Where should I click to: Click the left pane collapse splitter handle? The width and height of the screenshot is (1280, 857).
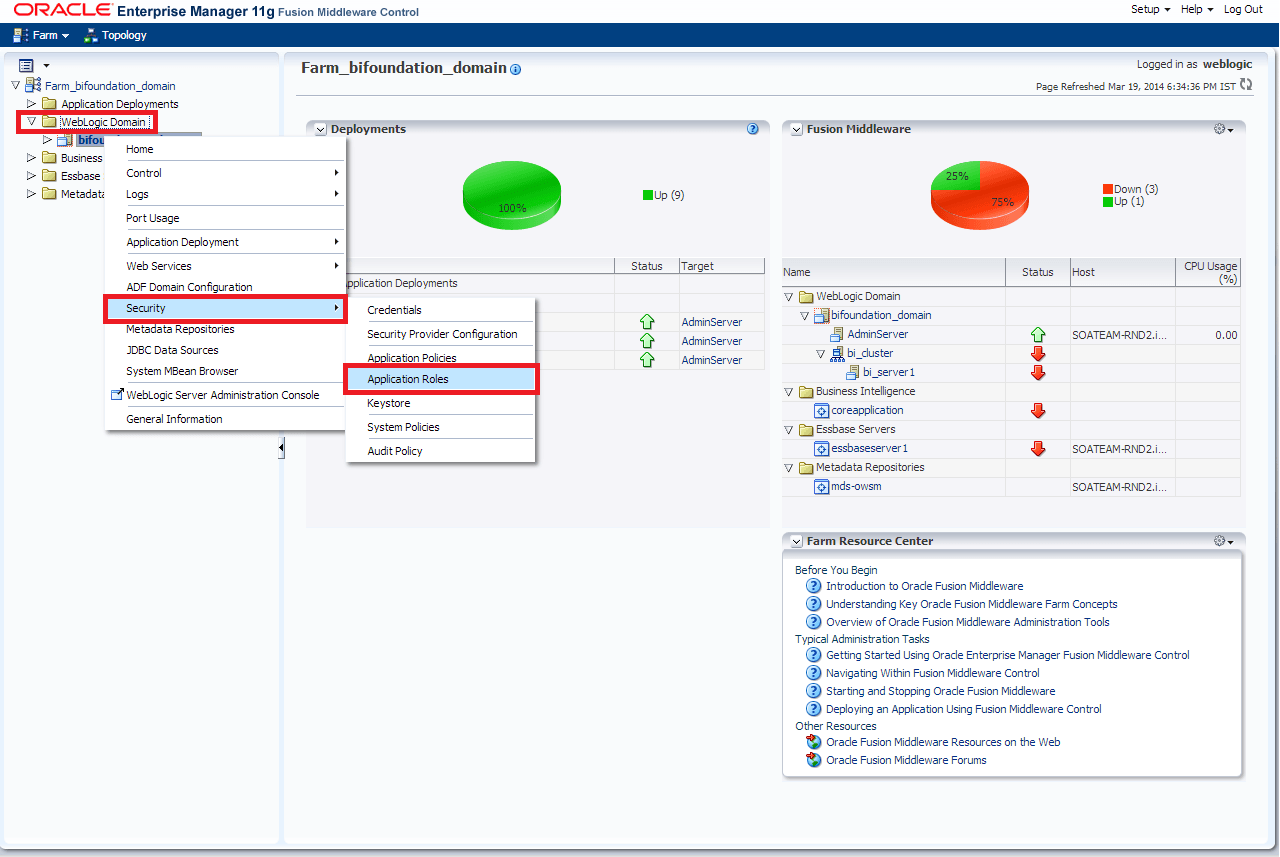coord(281,448)
